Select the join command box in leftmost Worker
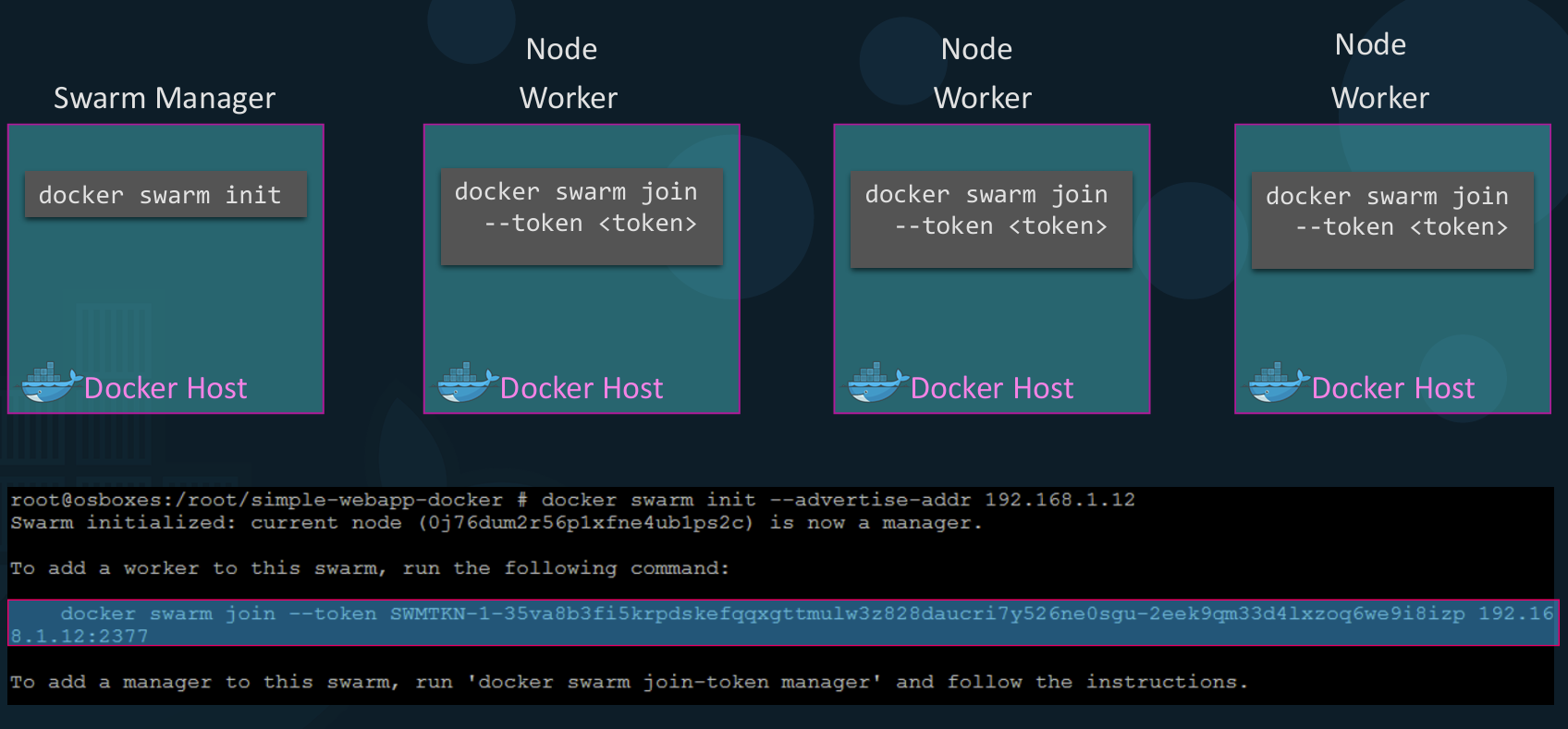Image resolution: width=1568 pixels, height=729 pixels. click(x=582, y=216)
